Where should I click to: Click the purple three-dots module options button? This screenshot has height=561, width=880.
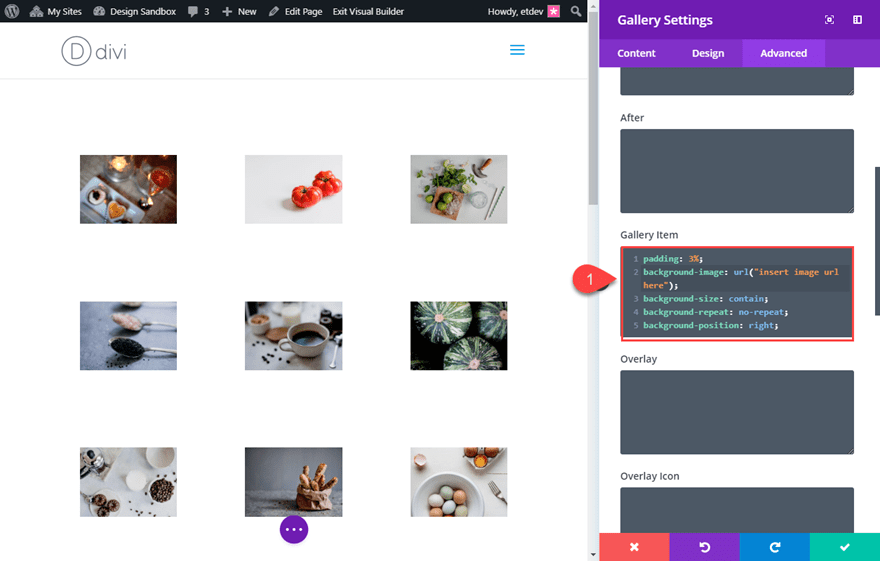(294, 530)
